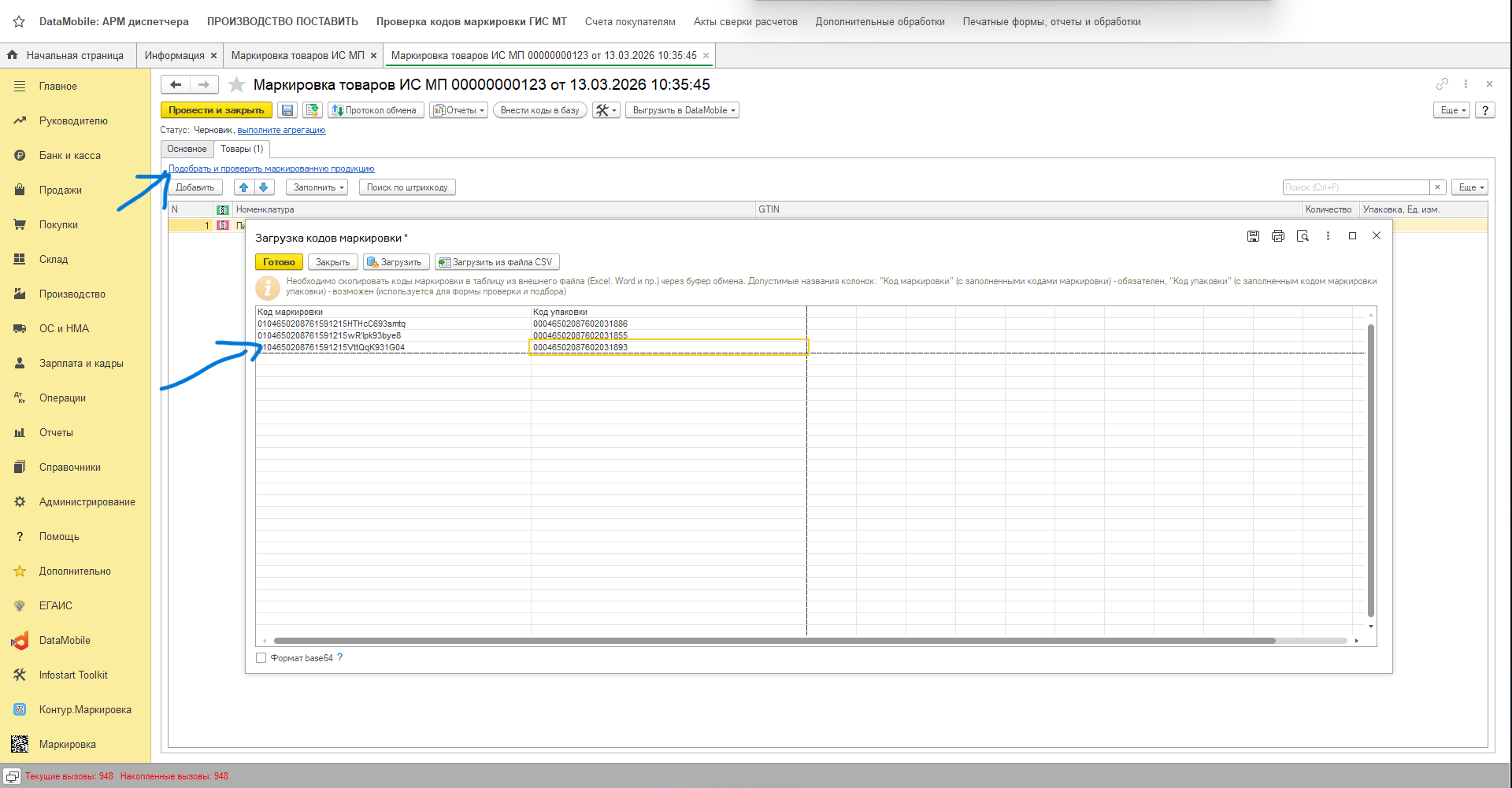The width and height of the screenshot is (1512, 788).
Task: Click the back navigation arrow
Action: click(176, 84)
